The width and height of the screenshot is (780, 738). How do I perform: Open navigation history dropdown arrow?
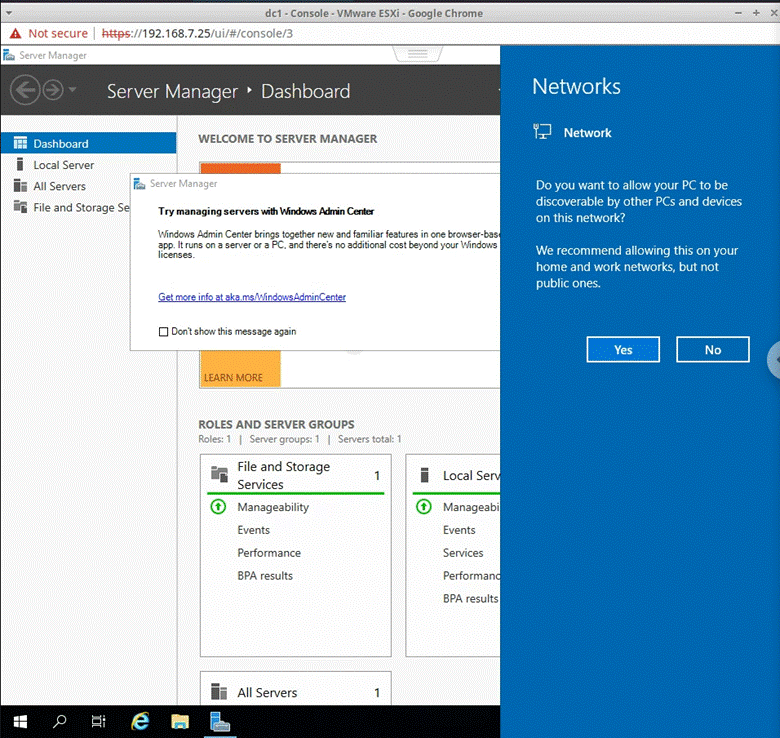(73, 90)
